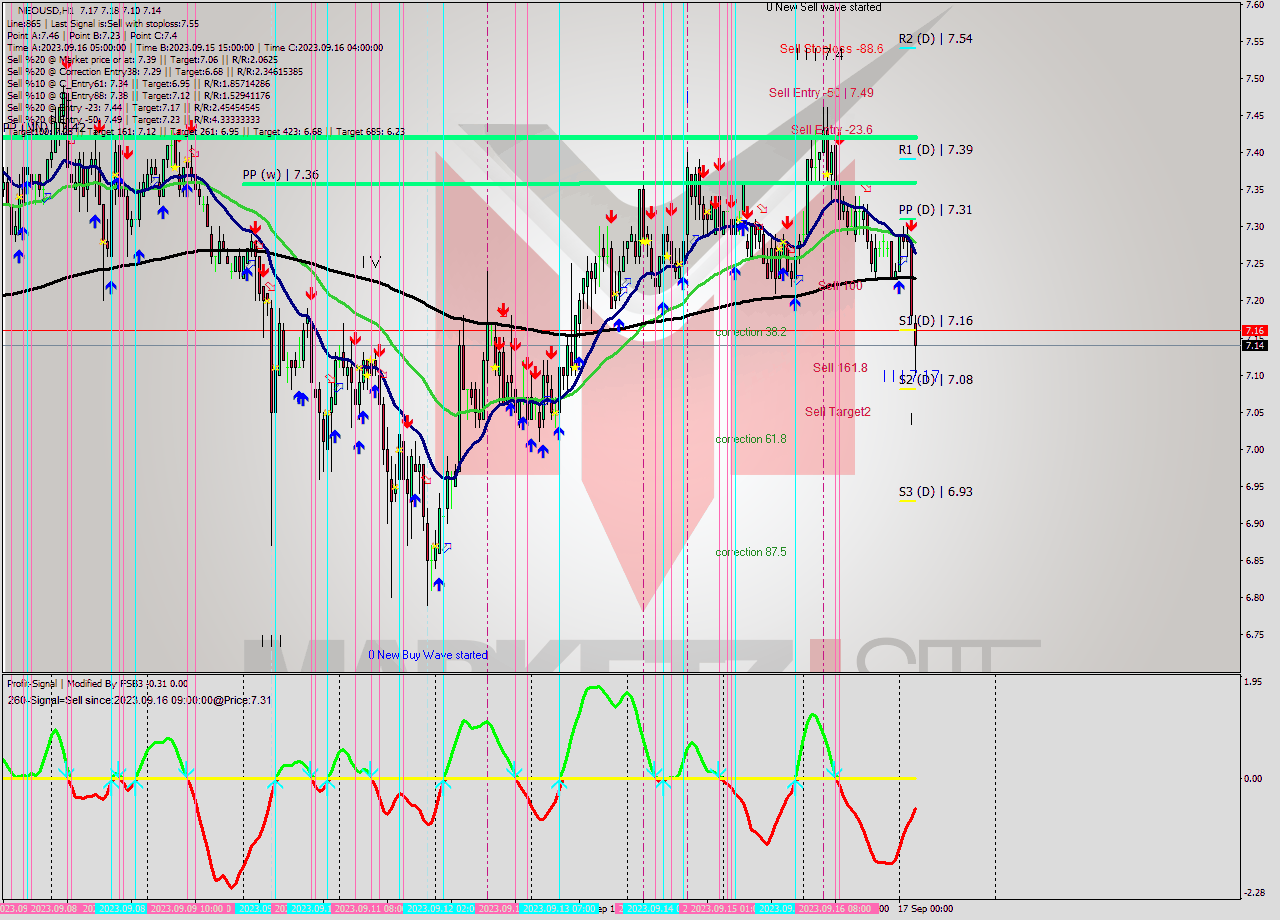Click the R2 (D) | 7.54 resistance label
This screenshot has width=1280, height=920.
tap(935, 39)
